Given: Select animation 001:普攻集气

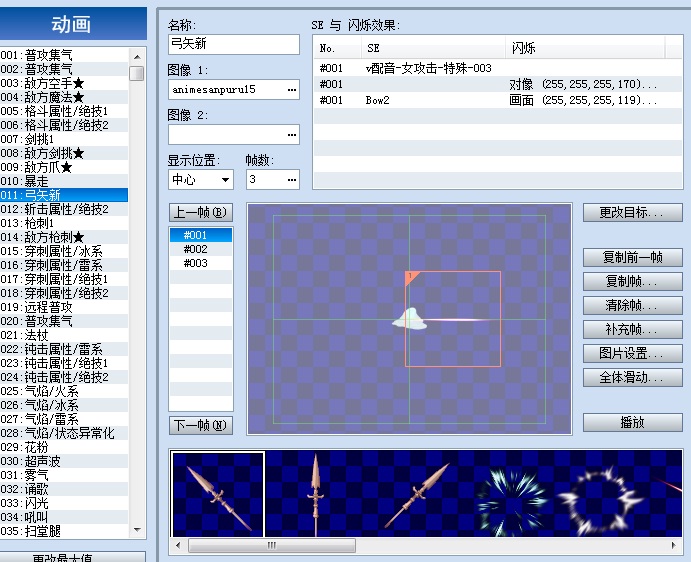Looking at the screenshot, I should (x=64, y=55).
